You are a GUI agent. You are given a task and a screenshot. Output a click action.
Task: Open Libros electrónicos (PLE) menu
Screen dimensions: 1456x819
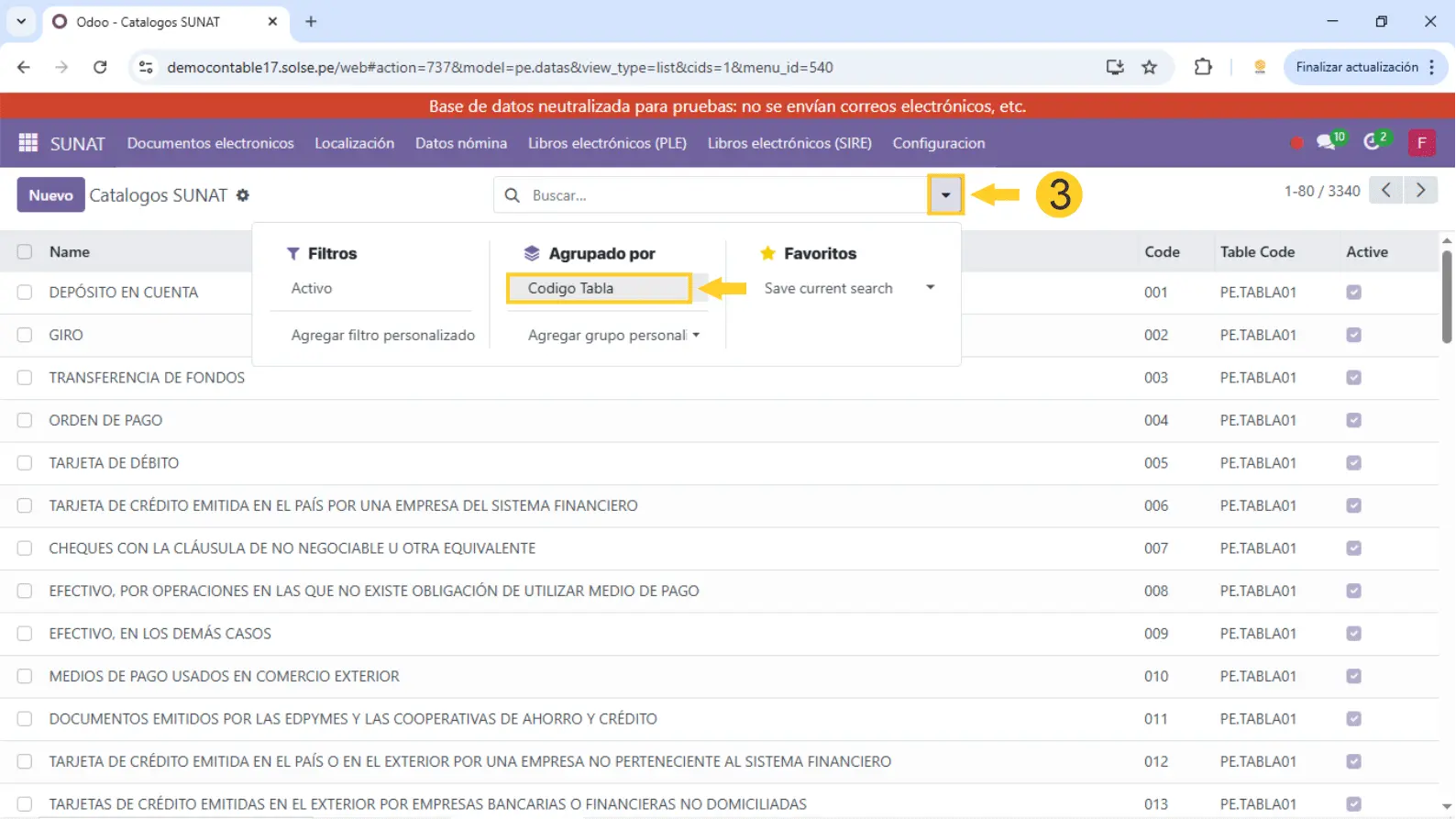(x=607, y=143)
